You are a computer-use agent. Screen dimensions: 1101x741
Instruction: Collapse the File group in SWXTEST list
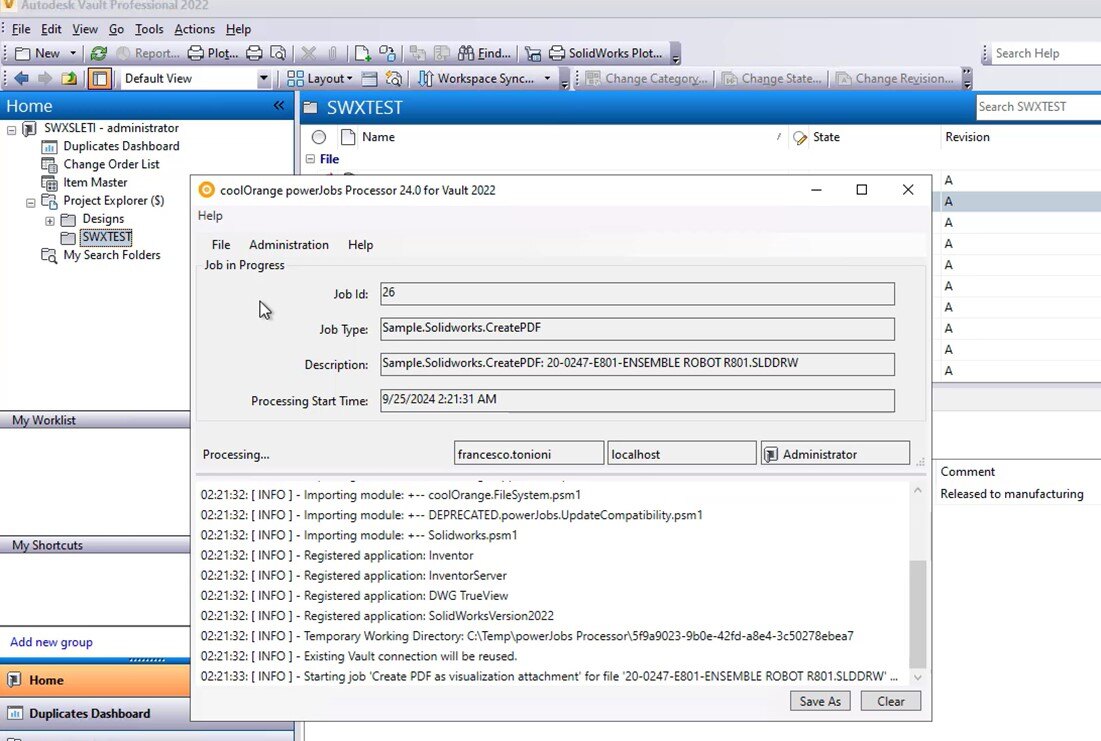click(310, 159)
